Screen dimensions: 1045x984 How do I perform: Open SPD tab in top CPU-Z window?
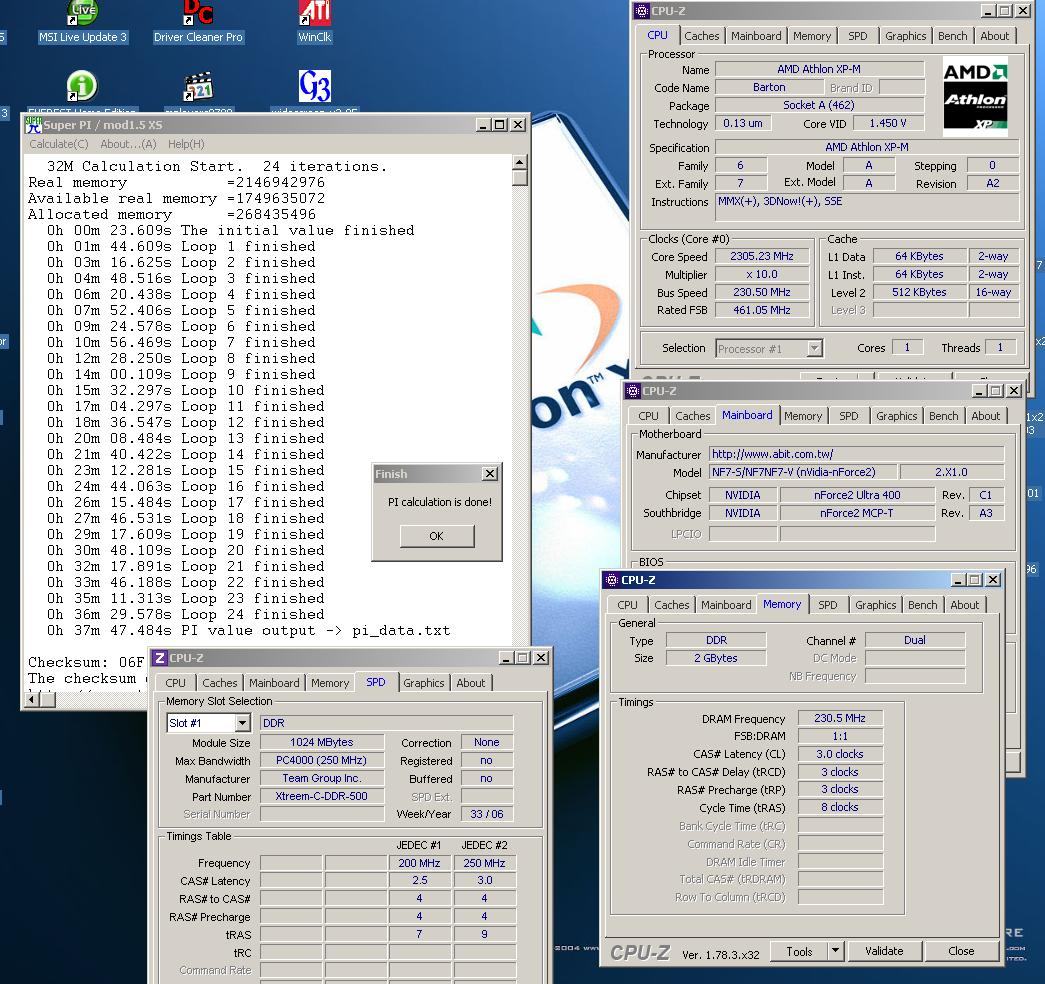(x=858, y=36)
